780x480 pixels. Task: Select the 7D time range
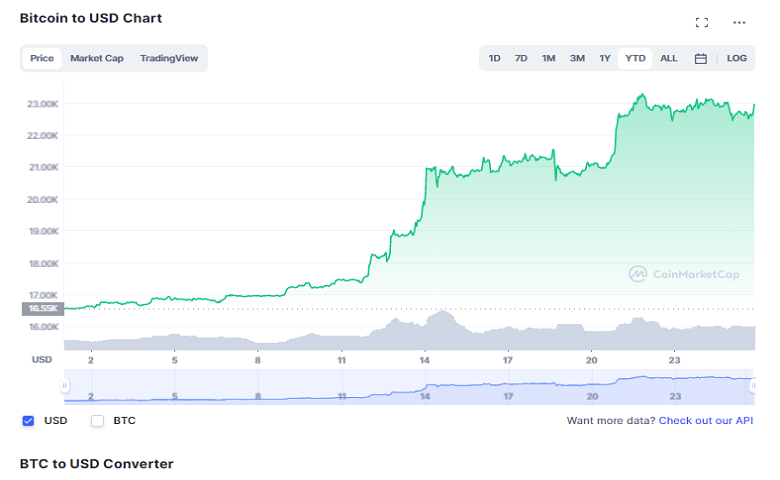pyautogui.click(x=521, y=58)
